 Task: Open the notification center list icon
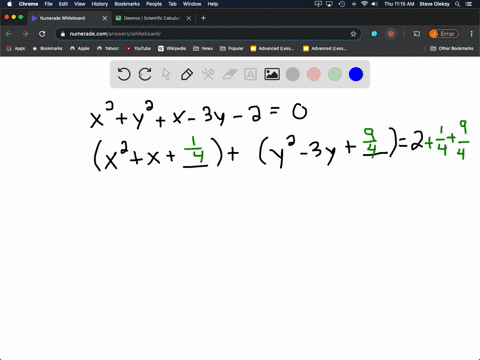470,4
